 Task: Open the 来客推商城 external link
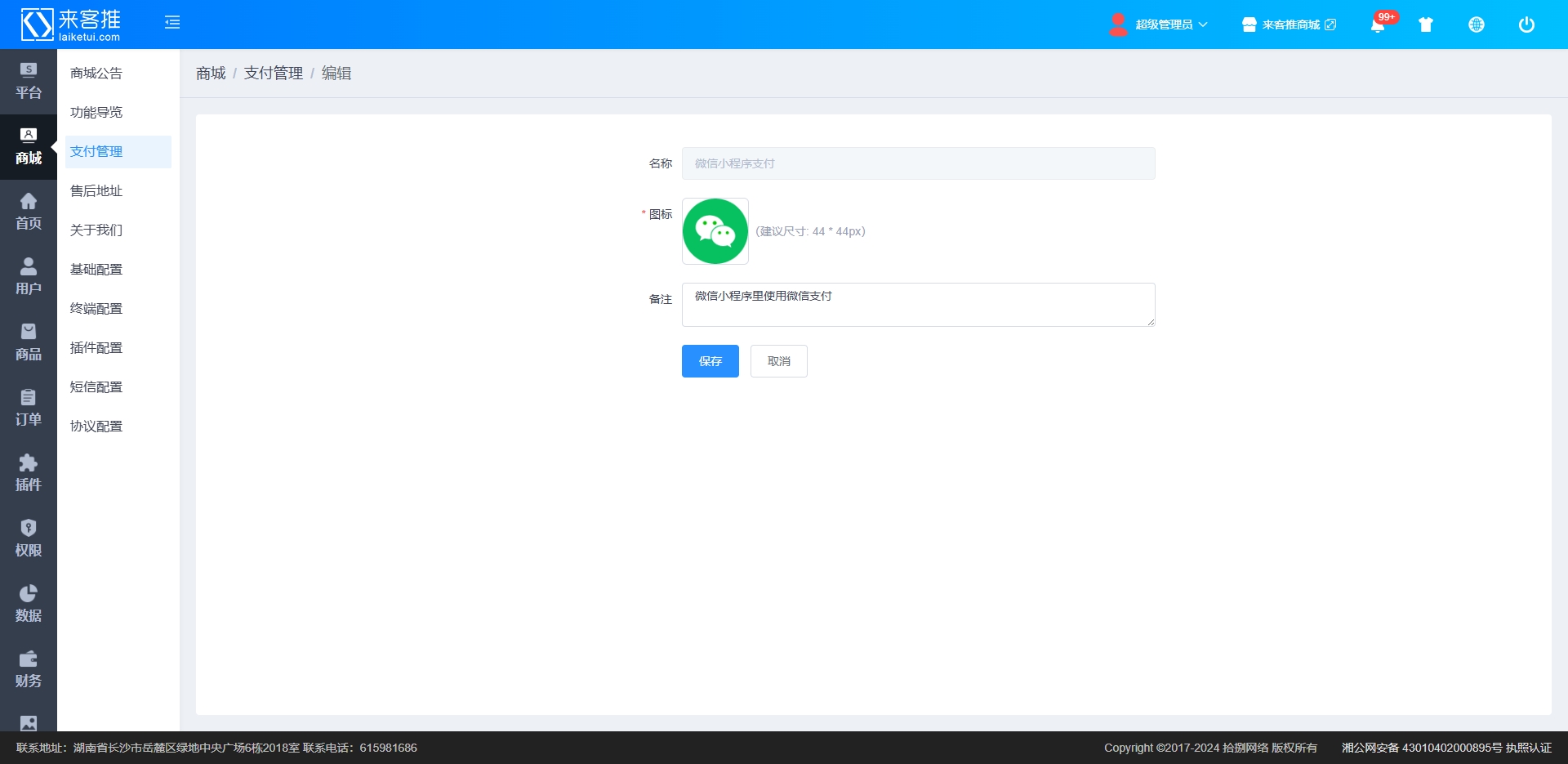pyautogui.click(x=1290, y=25)
